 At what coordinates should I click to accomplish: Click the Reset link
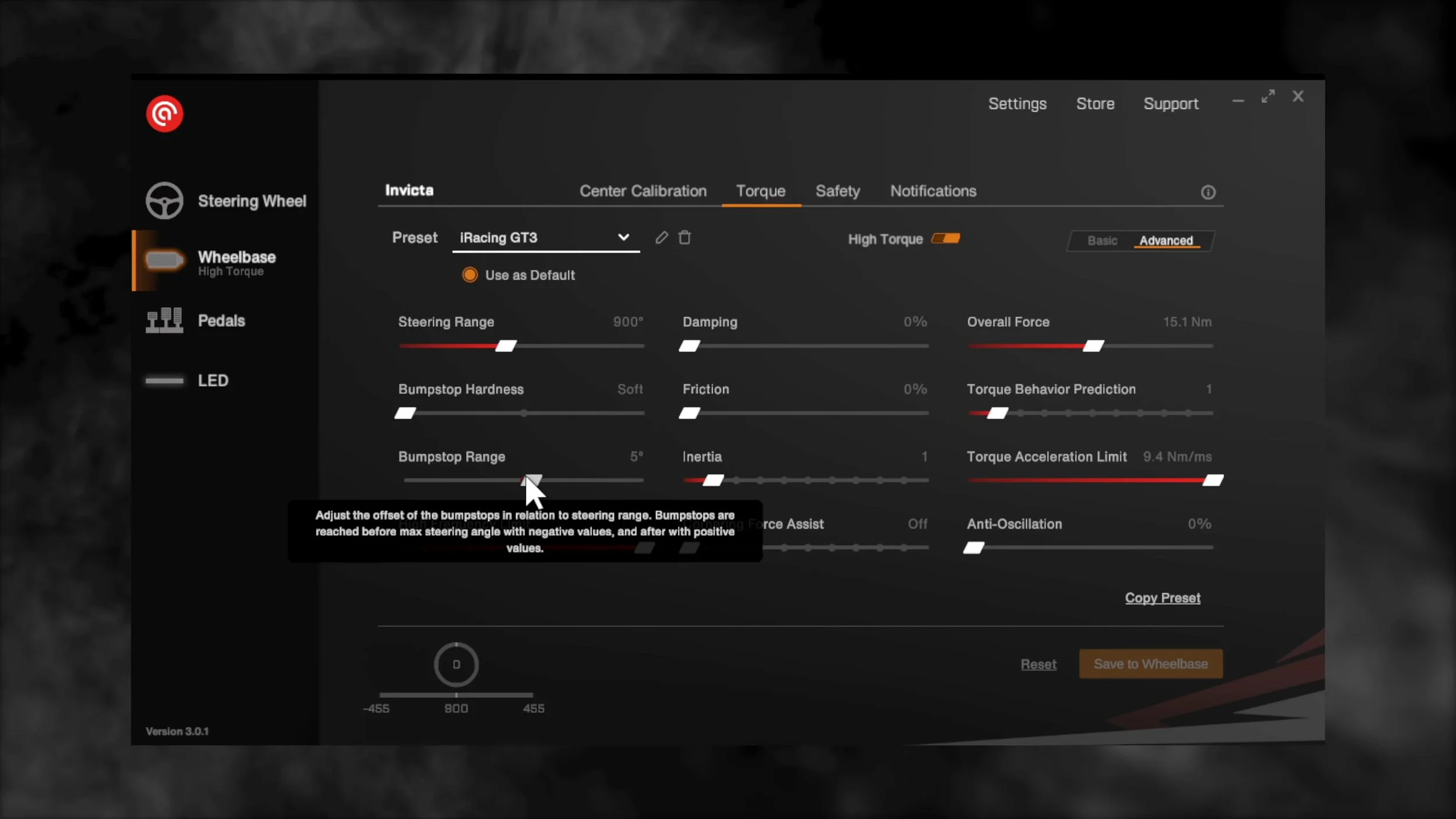(1038, 665)
